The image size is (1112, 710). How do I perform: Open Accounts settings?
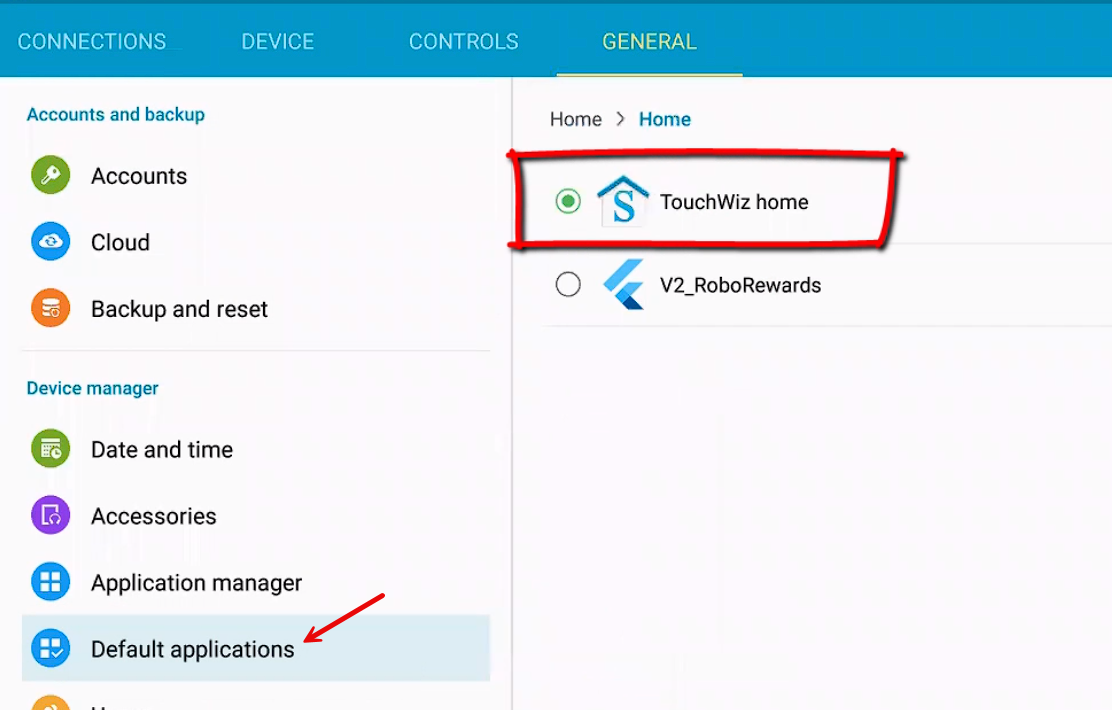256,175
